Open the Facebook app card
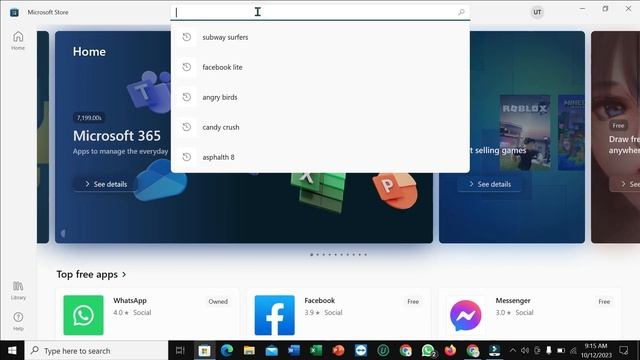The height and width of the screenshot is (360, 640). 338,314
